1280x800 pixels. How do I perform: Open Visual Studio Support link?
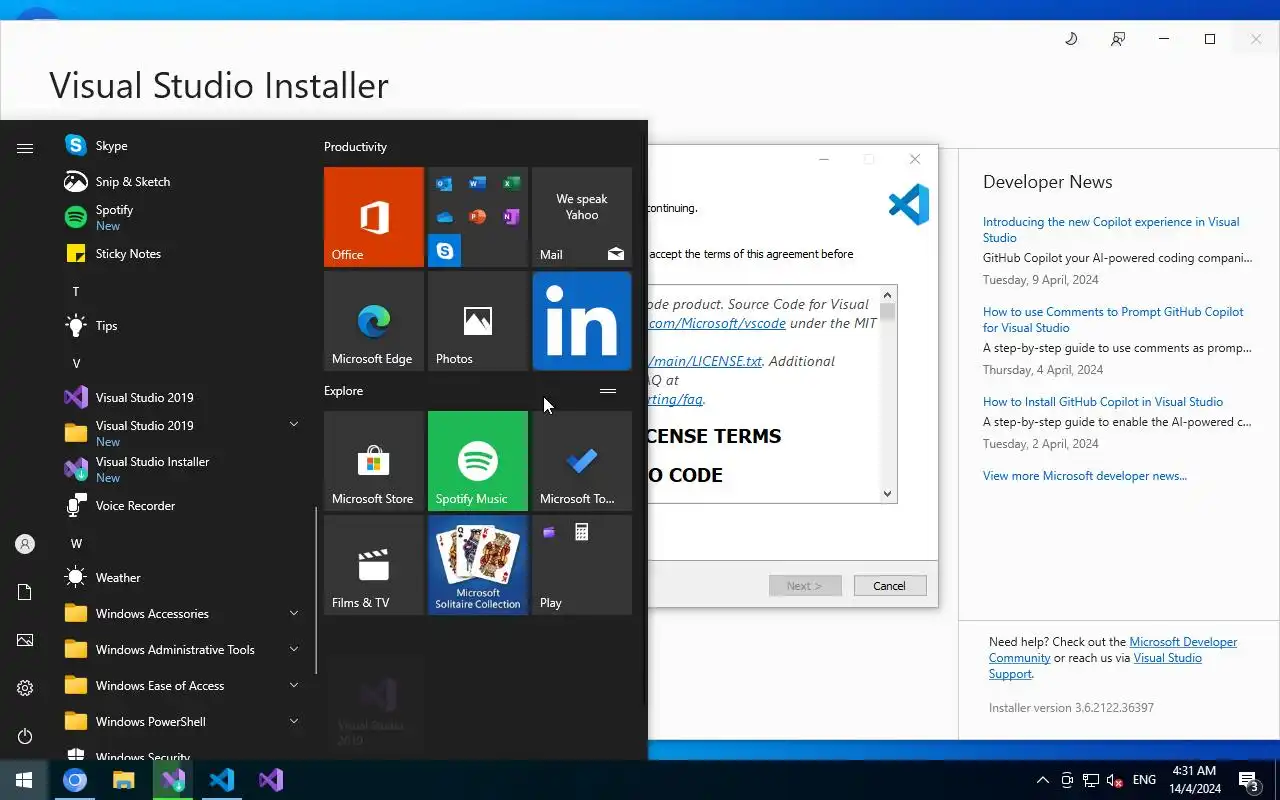[x=1095, y=666]
